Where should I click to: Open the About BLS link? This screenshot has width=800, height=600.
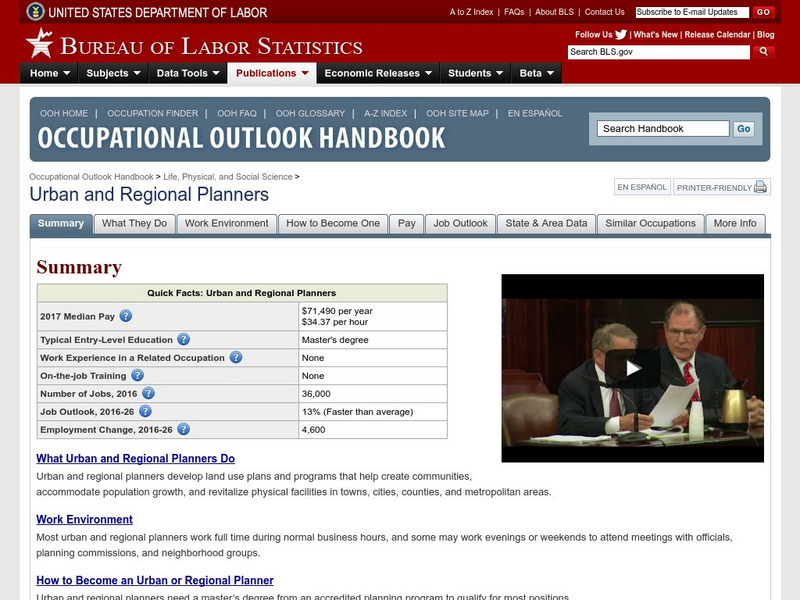click(554, 12)
